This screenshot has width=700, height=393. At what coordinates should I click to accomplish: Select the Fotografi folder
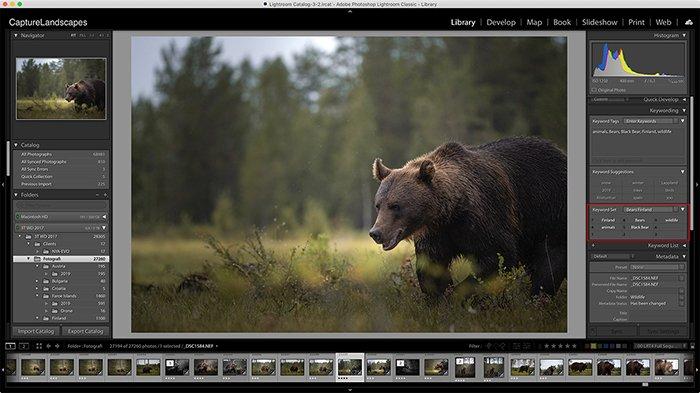point(62,259)
